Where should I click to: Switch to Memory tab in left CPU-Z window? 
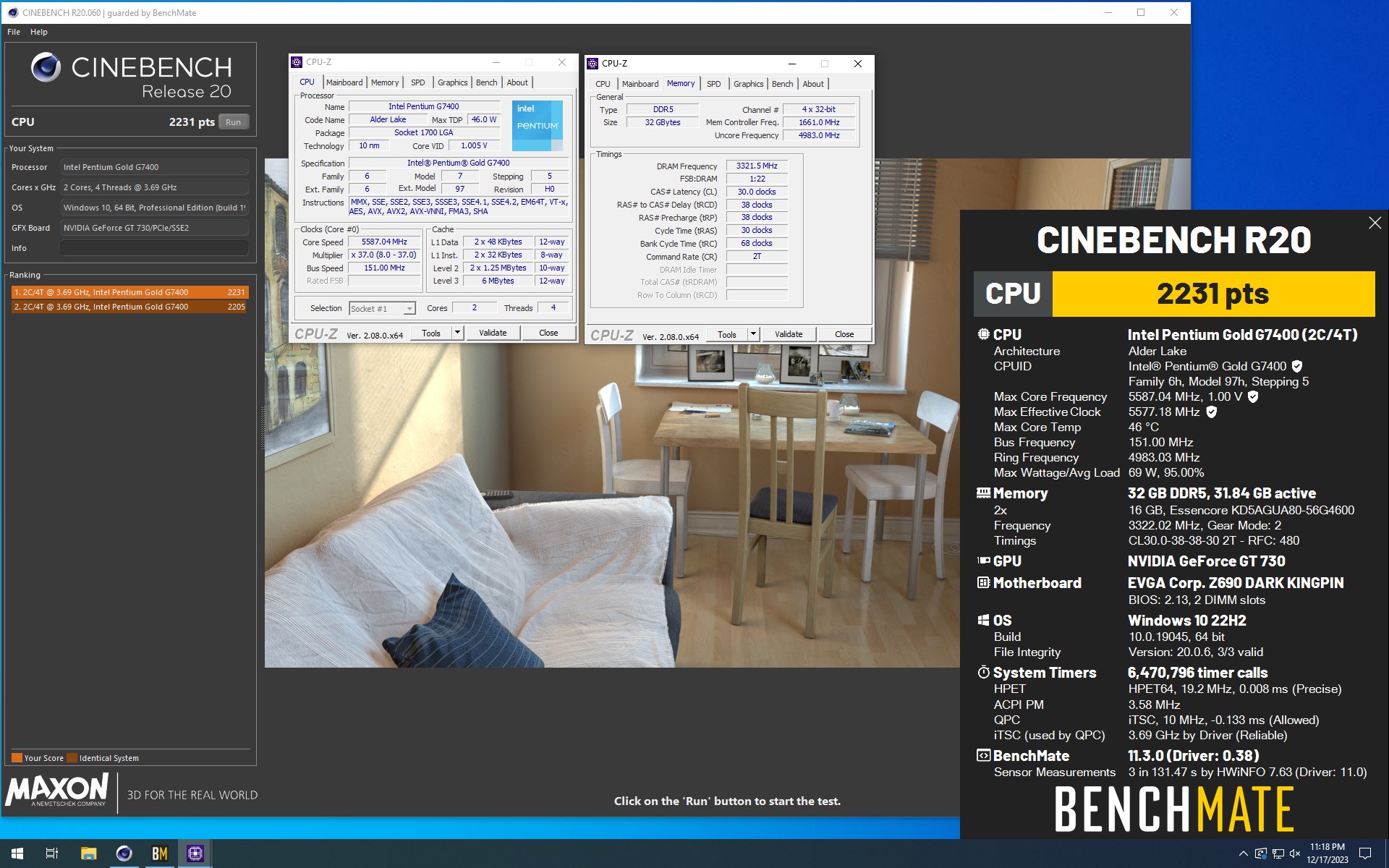pos(385,82)
